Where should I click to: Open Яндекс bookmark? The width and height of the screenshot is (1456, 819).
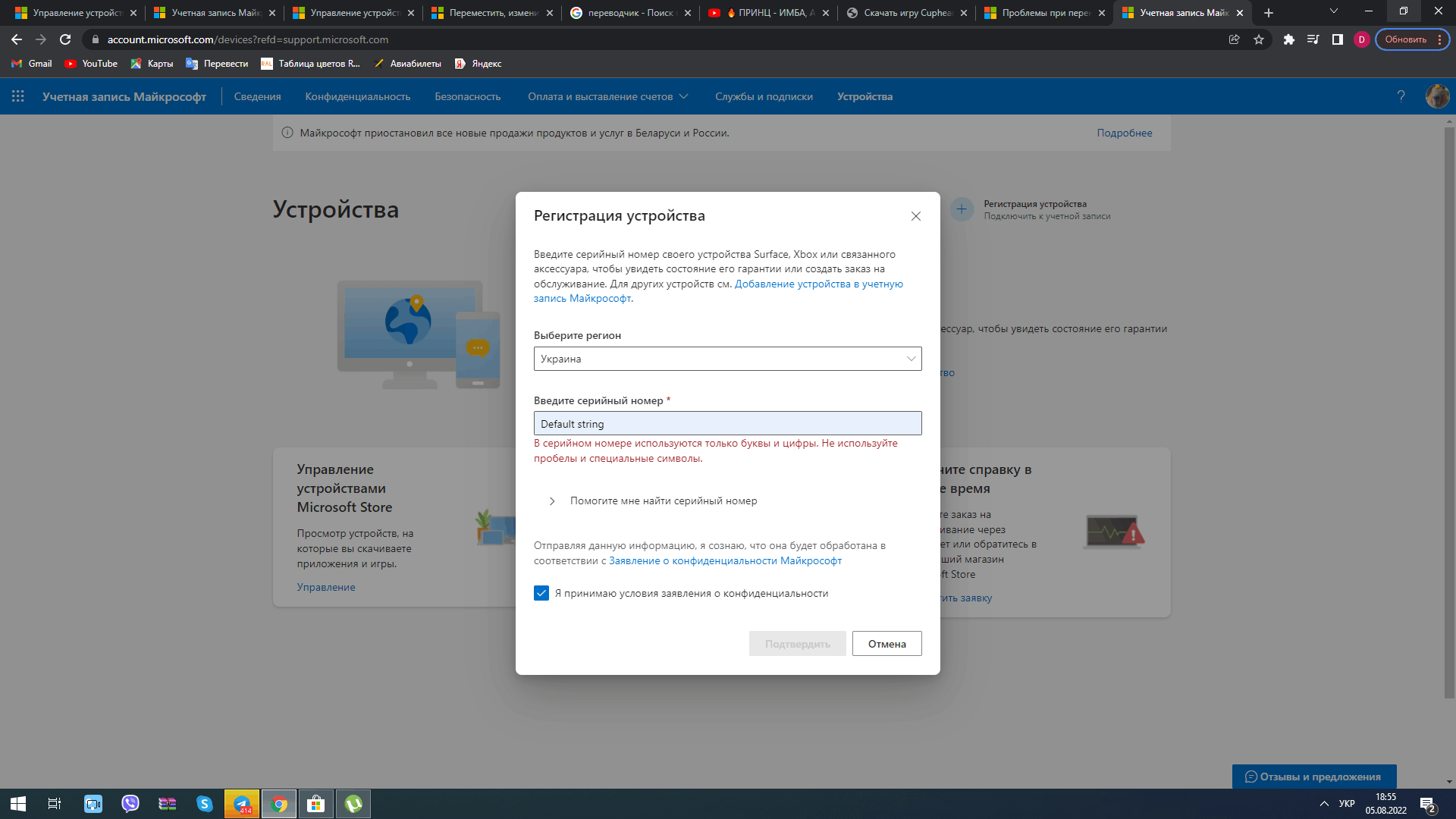coord(478,64)
